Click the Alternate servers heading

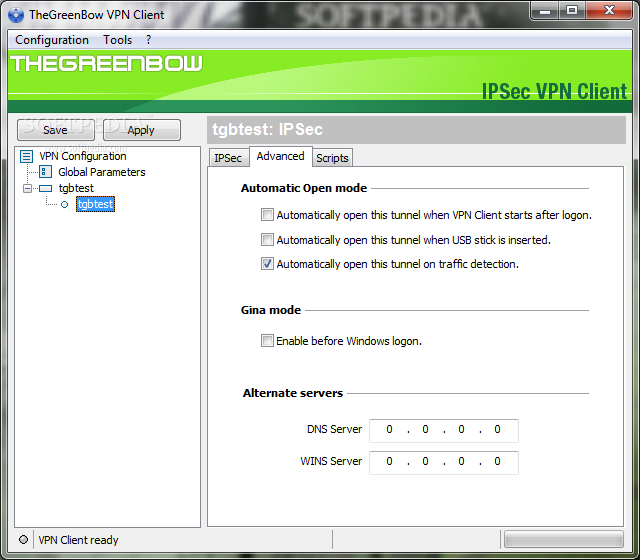point(293,393)
